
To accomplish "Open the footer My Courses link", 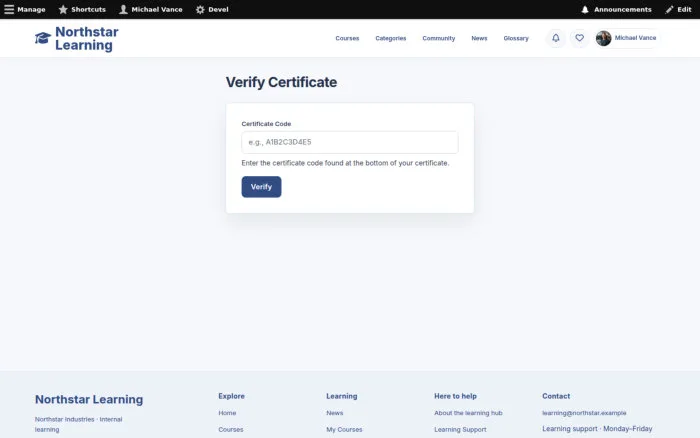I will pyautogui.click(x=344, y=430).
